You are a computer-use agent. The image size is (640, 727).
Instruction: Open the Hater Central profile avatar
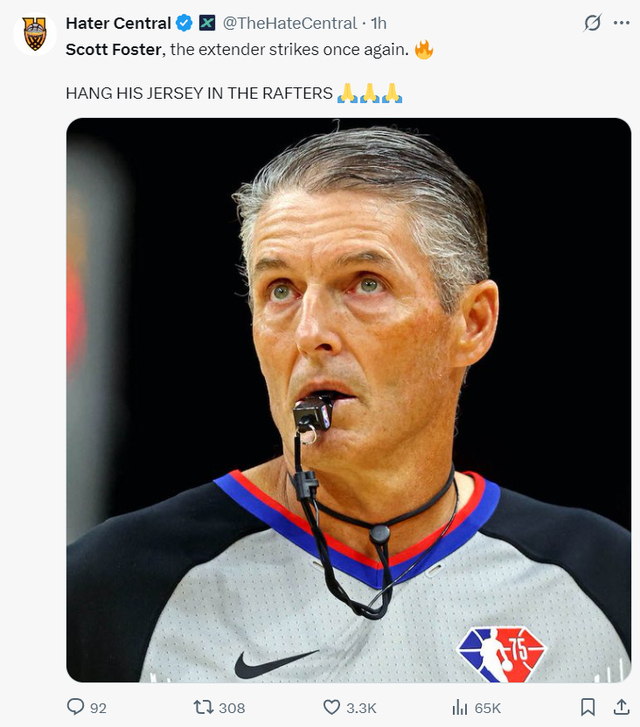35,33
